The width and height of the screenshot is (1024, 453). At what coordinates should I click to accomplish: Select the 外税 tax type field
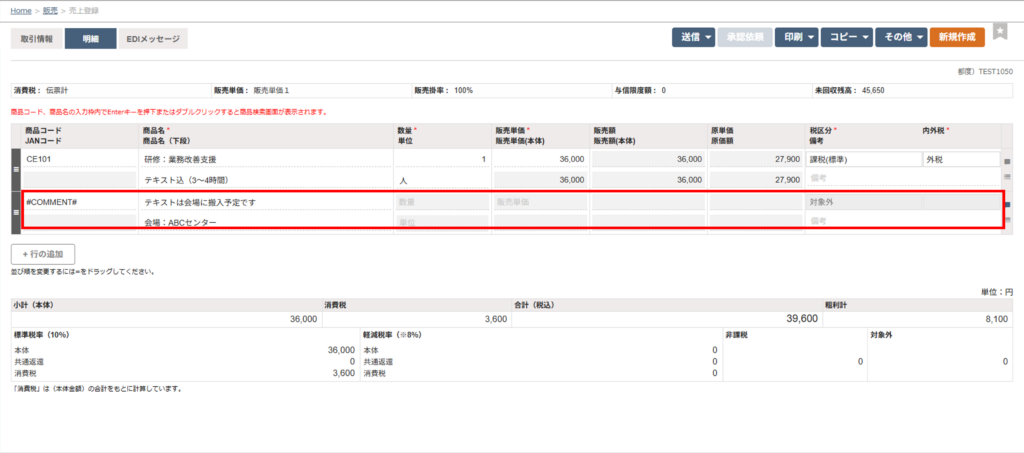[960, 159]
